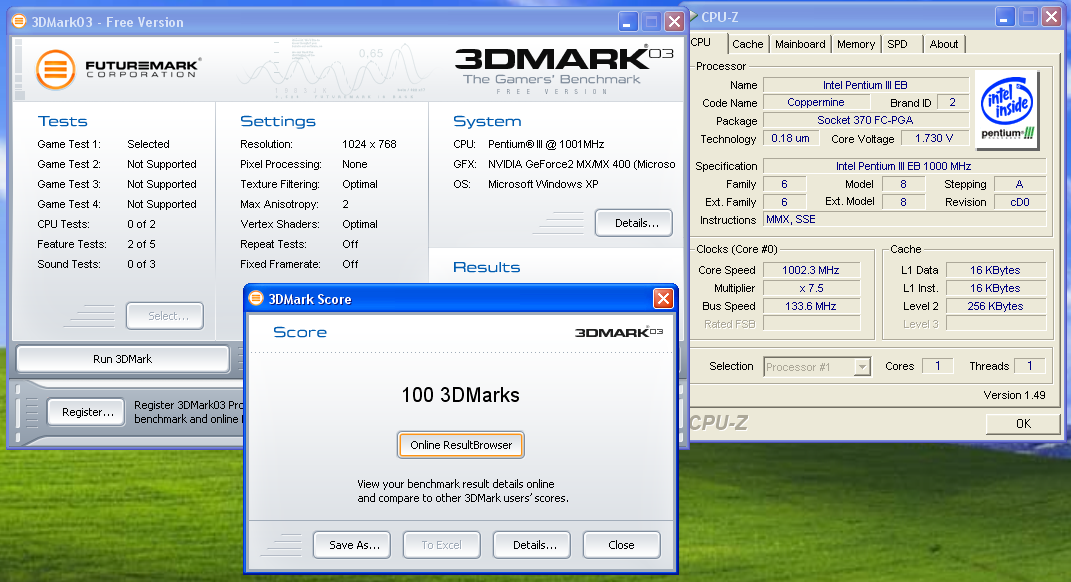Click the processor Name field value
This screenshot has width=1071, height=582.
(865, 85)
